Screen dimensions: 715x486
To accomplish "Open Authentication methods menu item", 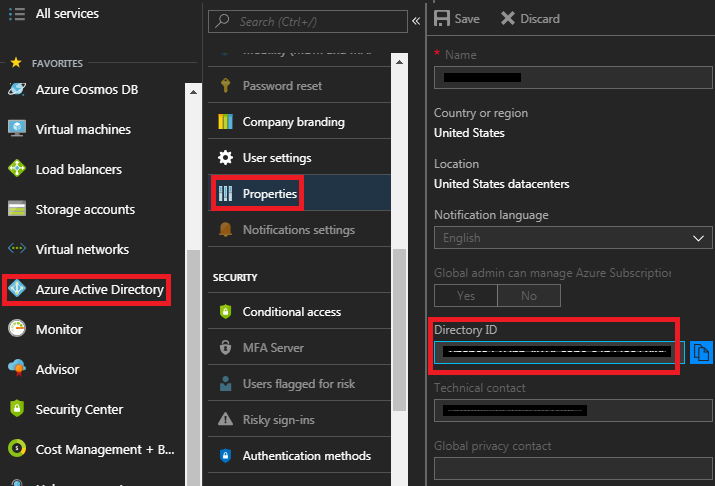I will click(x=300, y=455).
